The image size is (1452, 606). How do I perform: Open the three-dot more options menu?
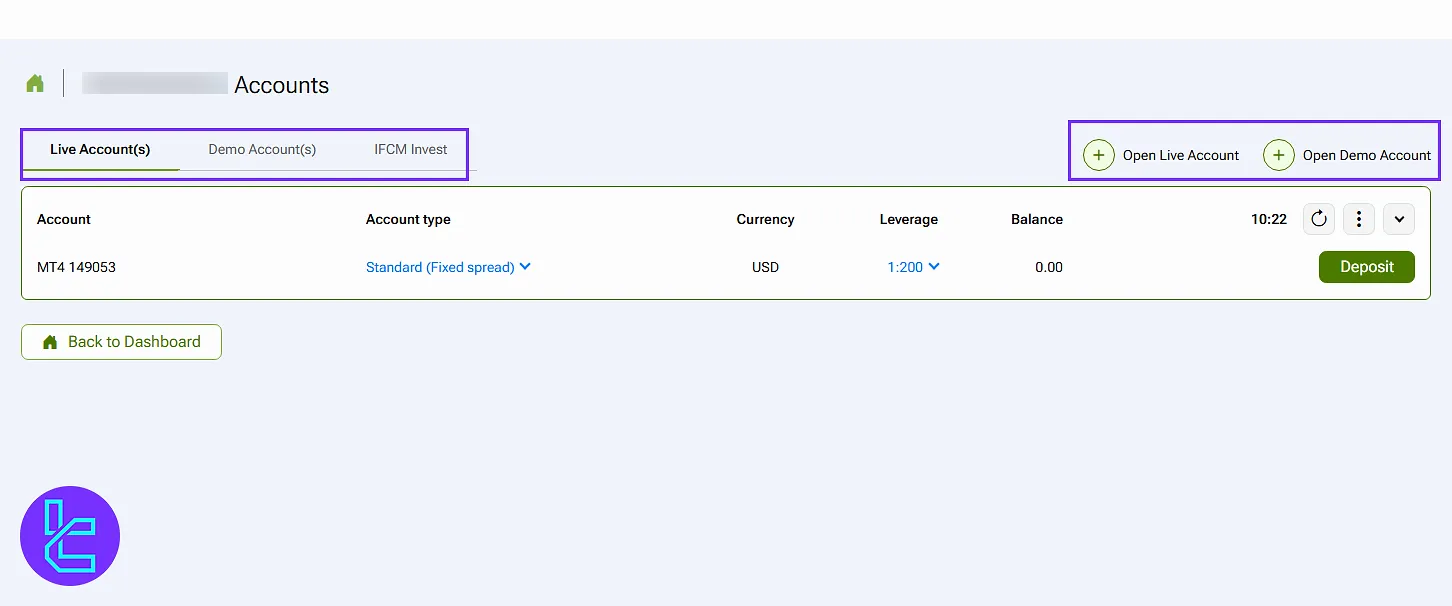tap(1359, 219)
